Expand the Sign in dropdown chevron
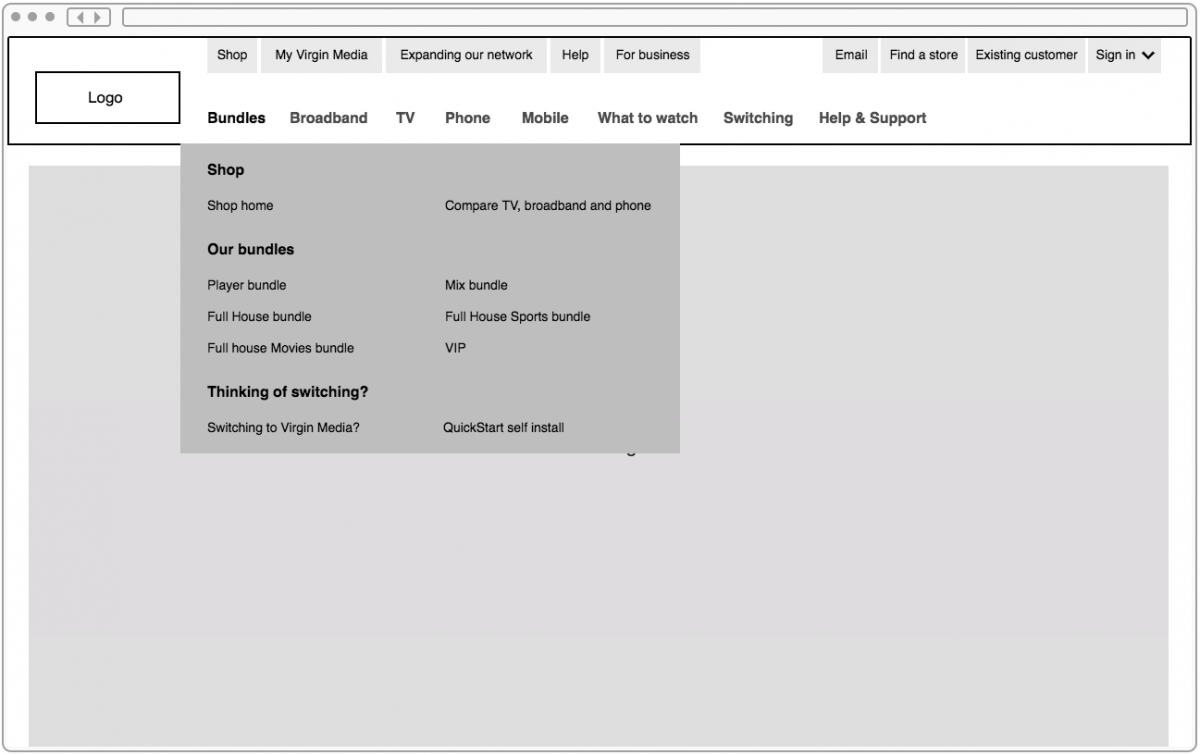This screenshot has height=755, width=1200. [x=1147, y=56]
